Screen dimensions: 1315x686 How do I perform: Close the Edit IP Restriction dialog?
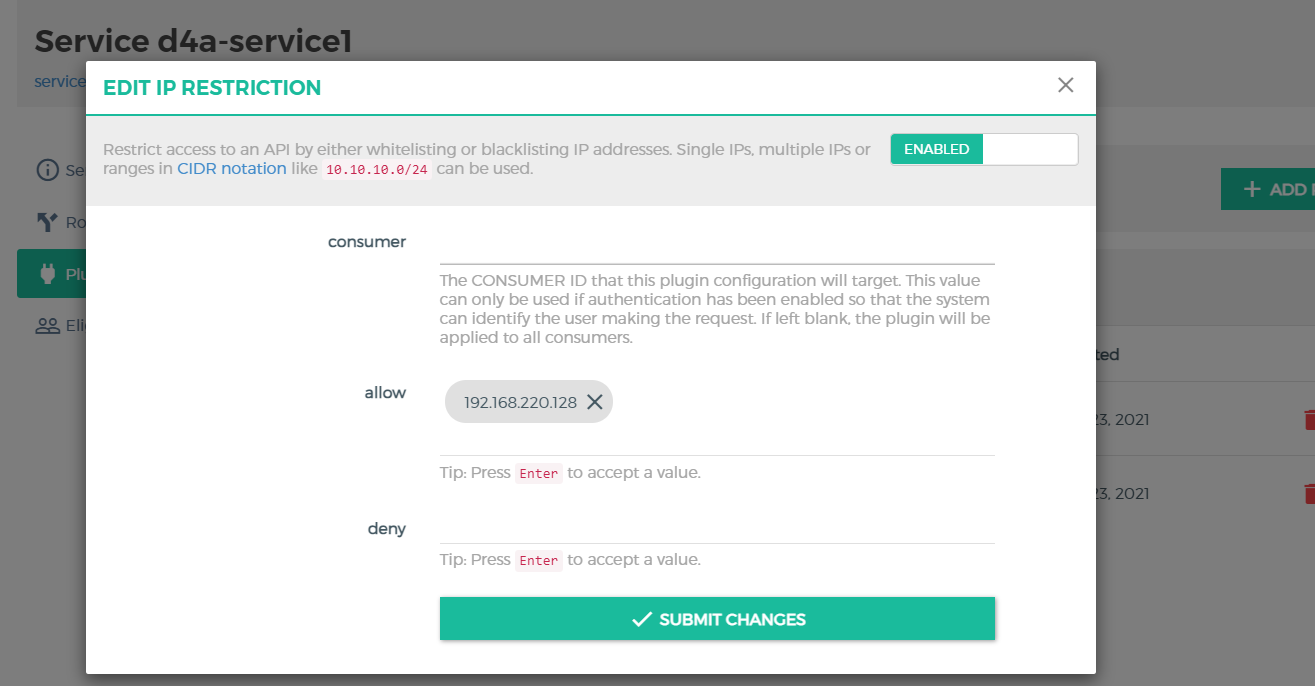1066,85
